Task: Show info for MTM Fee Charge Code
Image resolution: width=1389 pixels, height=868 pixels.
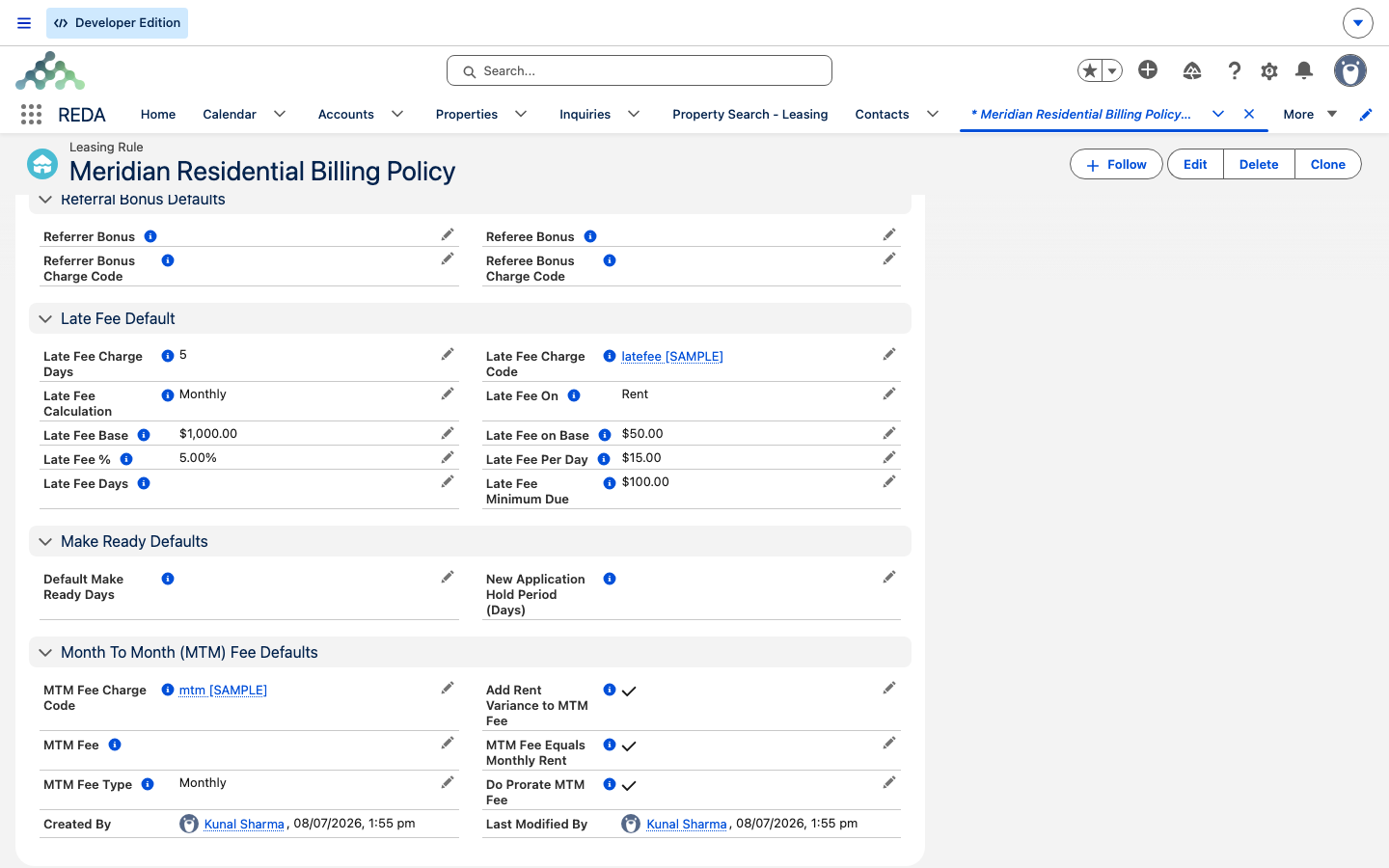Action: pyautogui.click(x=168, y=690)
